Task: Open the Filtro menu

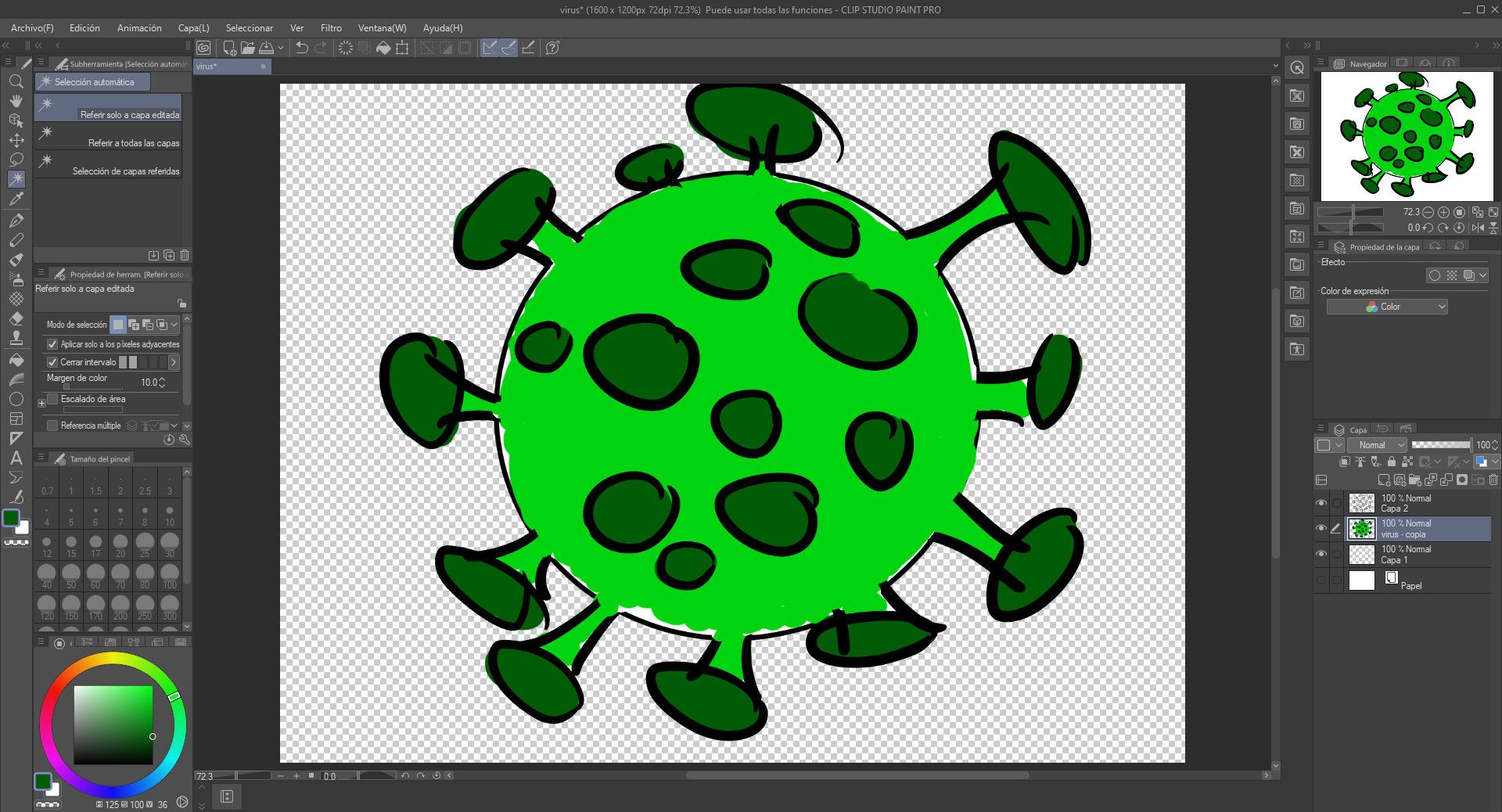Action: tap(331, 27)
